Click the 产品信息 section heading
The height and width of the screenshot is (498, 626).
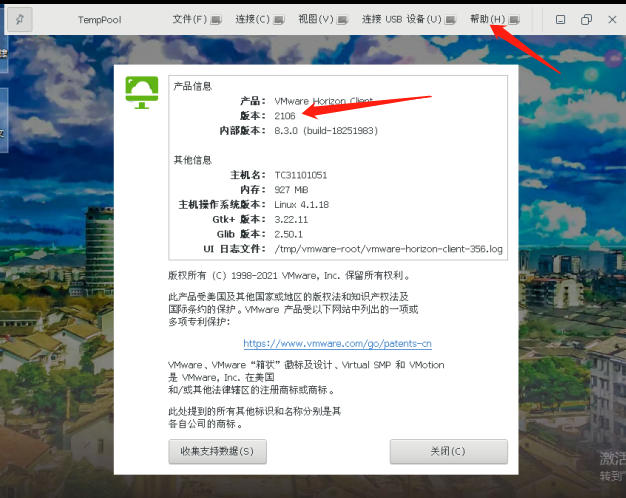[x=192, y=86]
